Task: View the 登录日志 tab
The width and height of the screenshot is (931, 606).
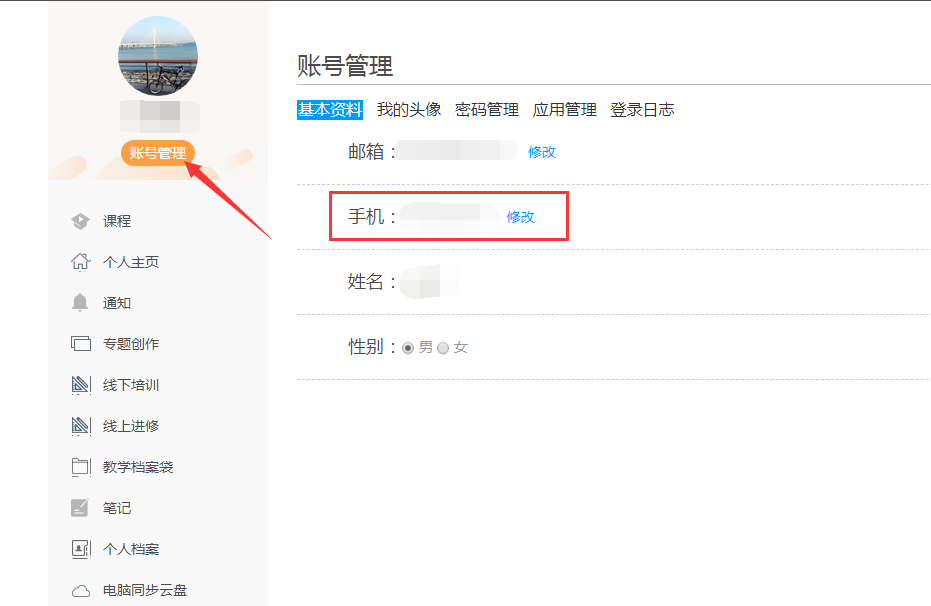Action: point(643,110)
